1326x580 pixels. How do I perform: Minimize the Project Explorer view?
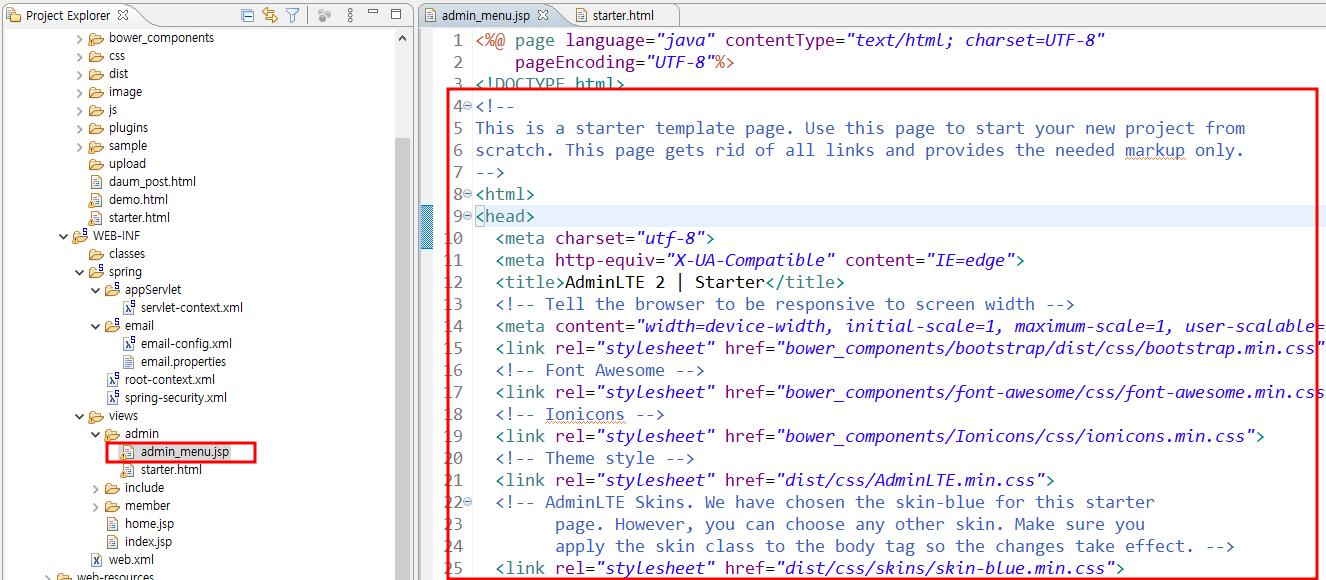(x=375, y=14)
